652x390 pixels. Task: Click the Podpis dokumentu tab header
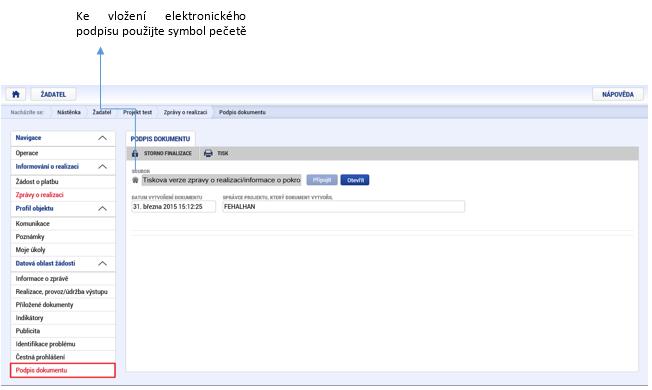click(x=160, y=139)
